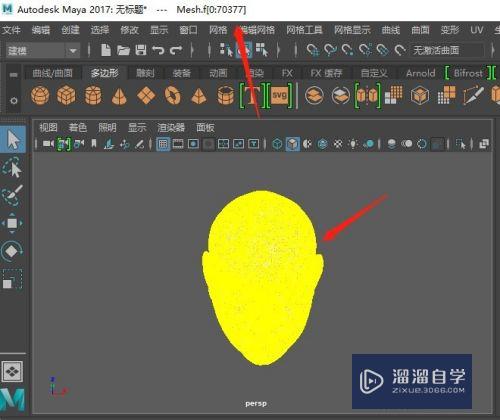Viewport: 500px width, 420px height.
Task: Open the 网格工具 menu
Action: (304, 30)
